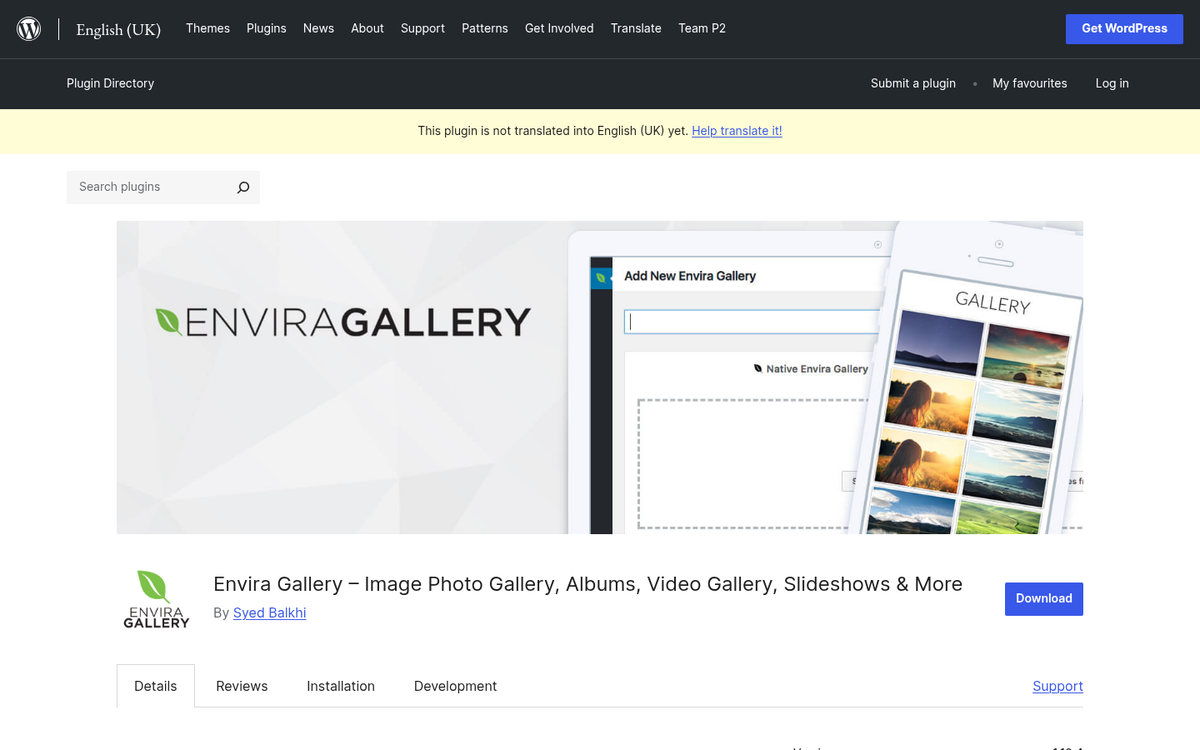Open the Themes menu item
1200x750 pixels.
coord(207,28)
